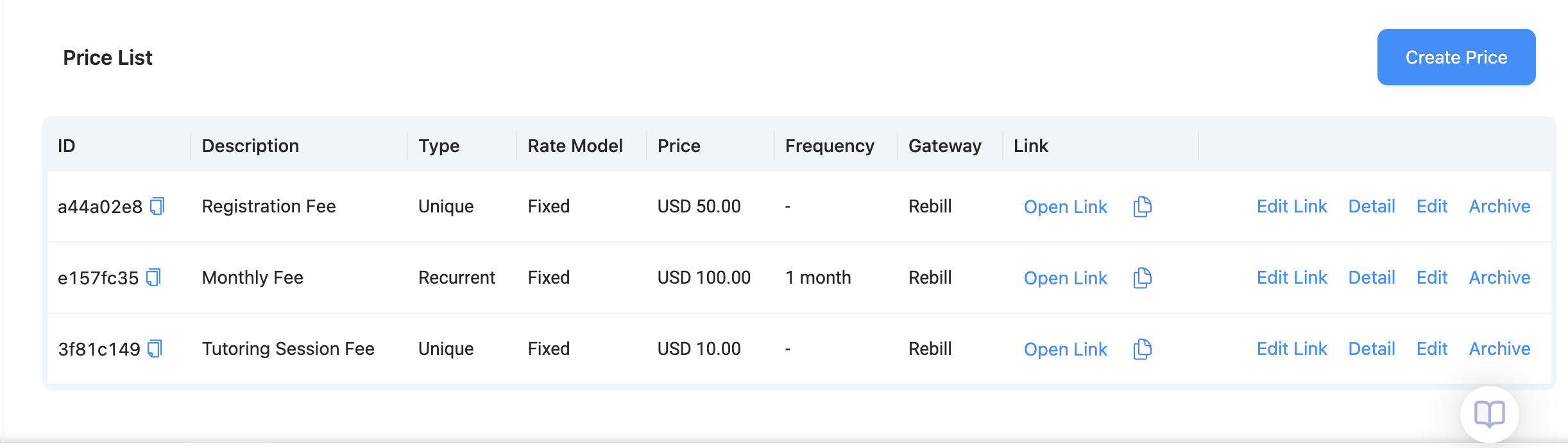Archive the Monthly Fee price
This screenshot has width=1568, height=448.
pos(1499,277)
